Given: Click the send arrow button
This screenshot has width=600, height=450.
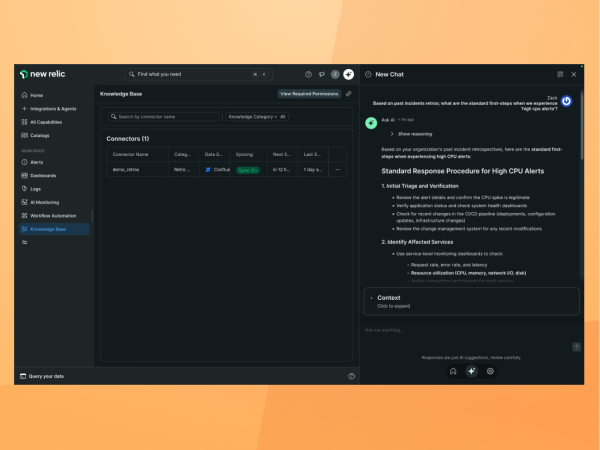Looking at the screenshot, I should 576,347.
